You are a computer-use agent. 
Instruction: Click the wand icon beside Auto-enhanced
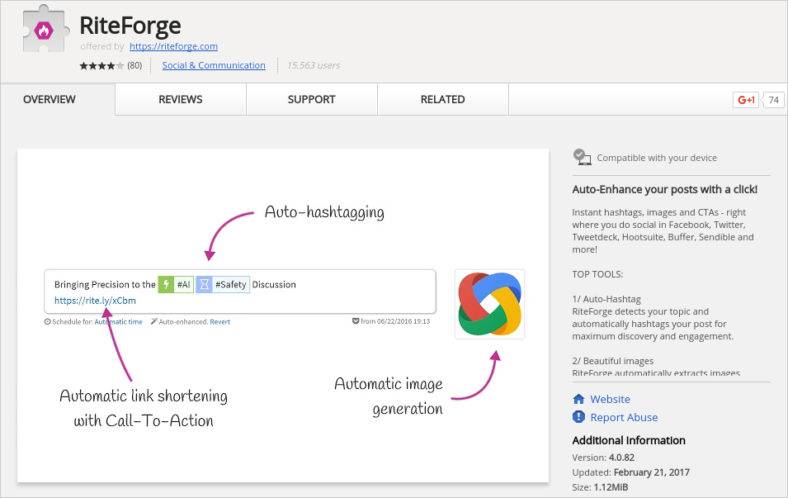154,321
